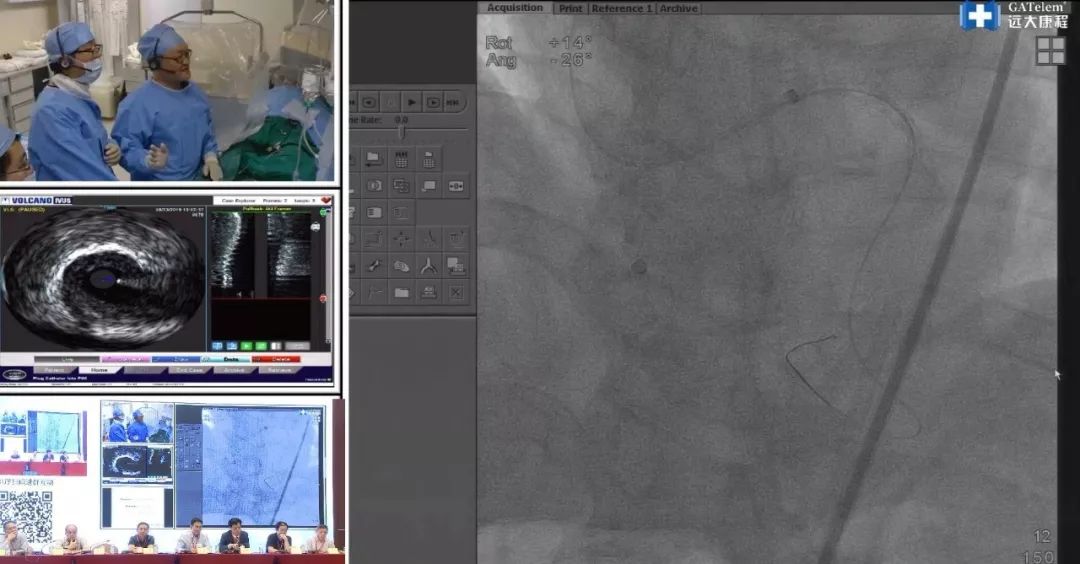Jump to the last frame
Screen dimensions: 1080x564
pyautogui.click(x=453, y=102)
